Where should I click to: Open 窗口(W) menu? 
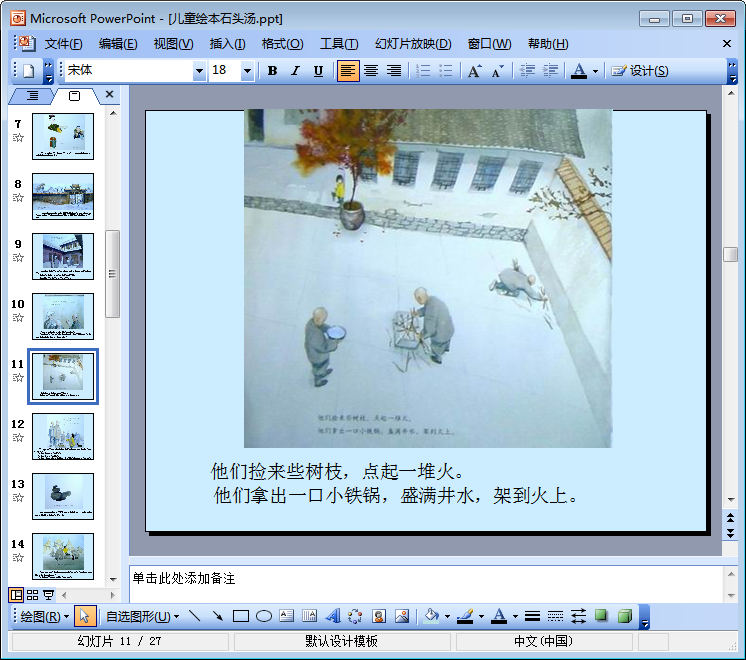pos(489,44)
